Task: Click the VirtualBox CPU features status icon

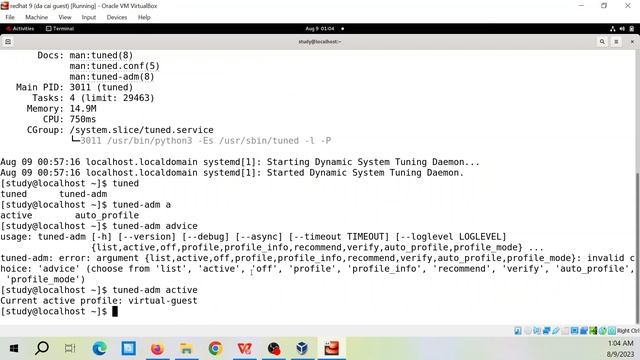Action: pyautogui.click(x=593, y=331)
